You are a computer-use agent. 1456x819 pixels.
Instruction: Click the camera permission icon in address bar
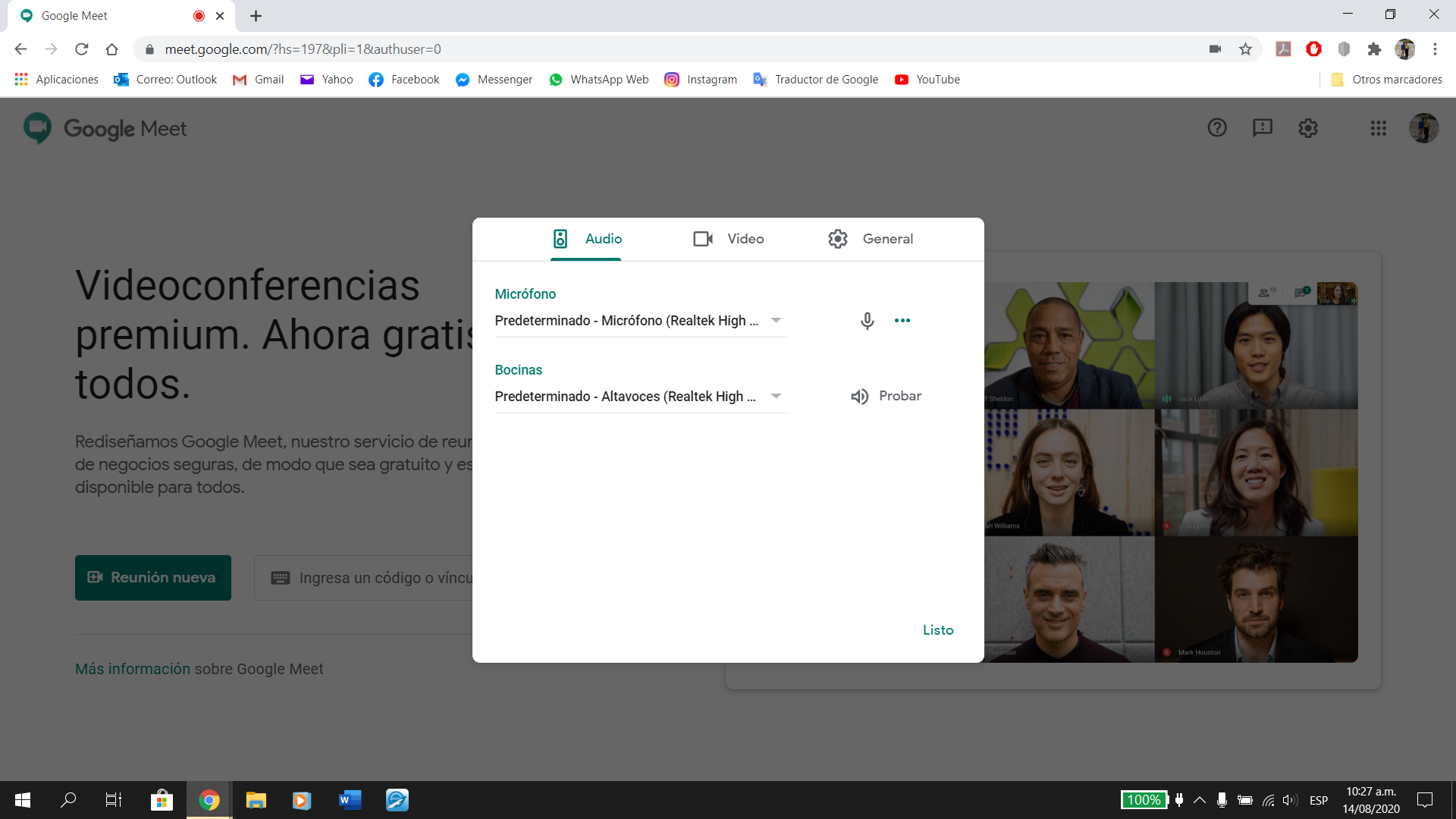(x=1215, y=49)
